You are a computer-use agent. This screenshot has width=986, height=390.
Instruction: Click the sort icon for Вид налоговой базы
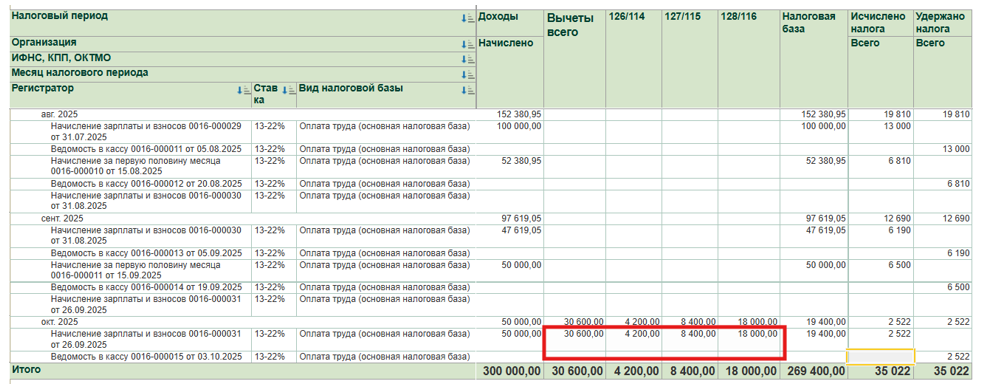(x=467, y=90)
